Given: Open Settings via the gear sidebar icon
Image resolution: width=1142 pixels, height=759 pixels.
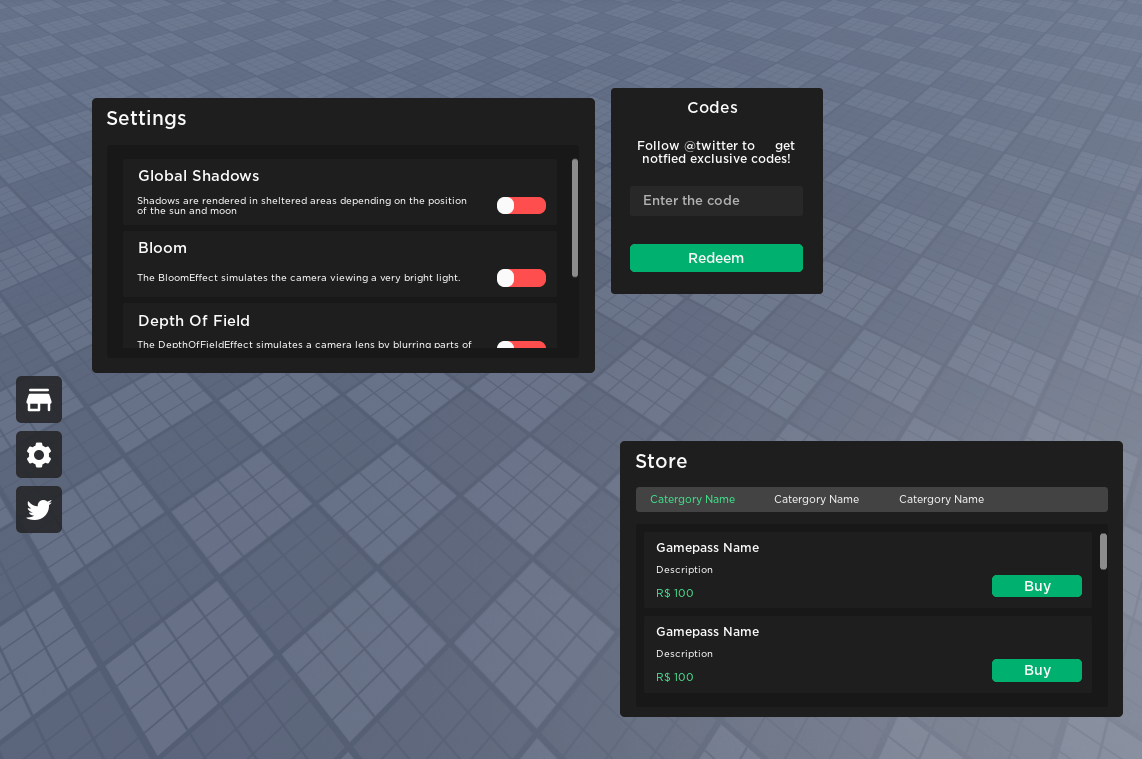Looking at the screenshot, I should pyautogui.click(x=38, y=454).
